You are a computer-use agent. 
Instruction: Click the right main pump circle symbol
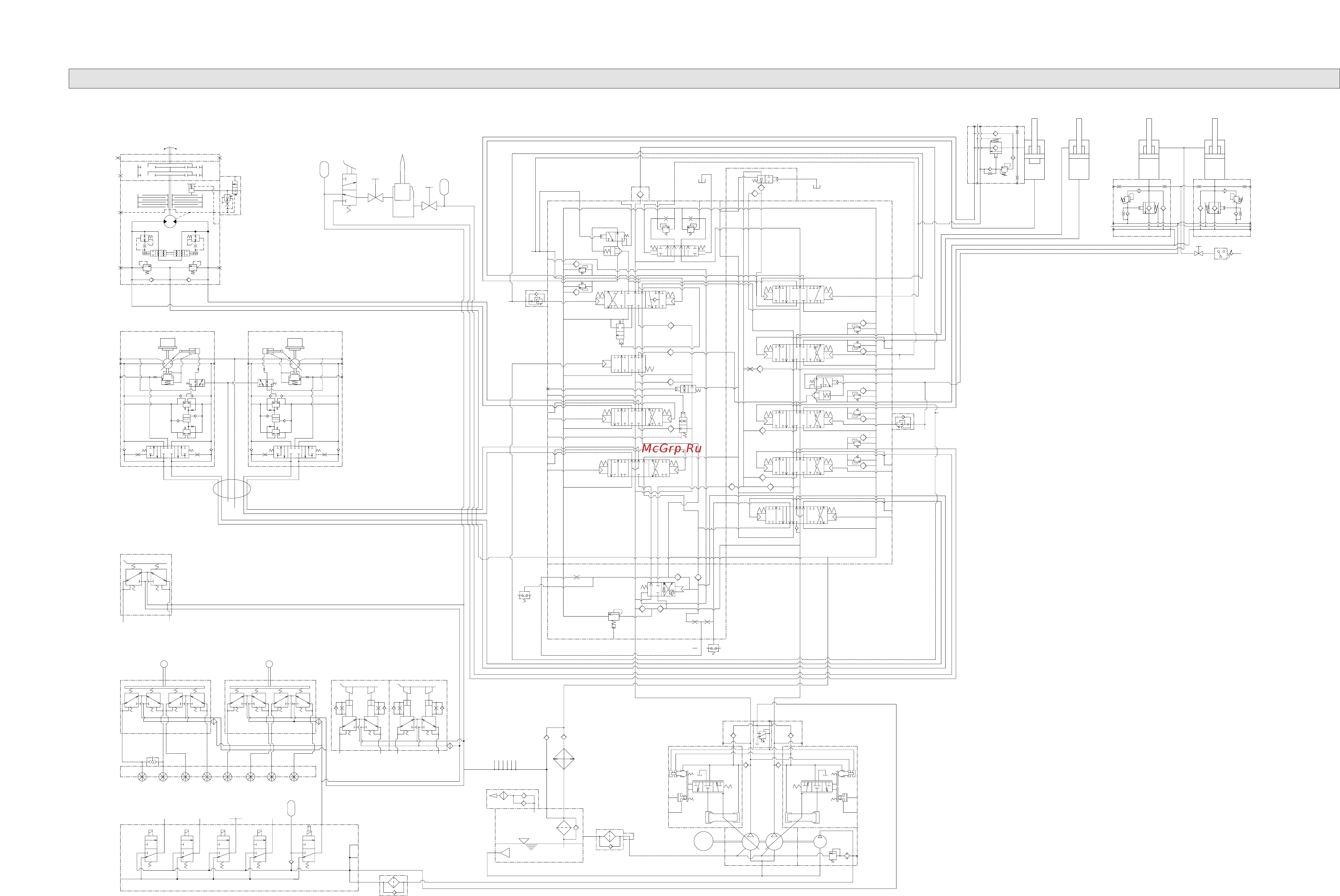(774, 842)
